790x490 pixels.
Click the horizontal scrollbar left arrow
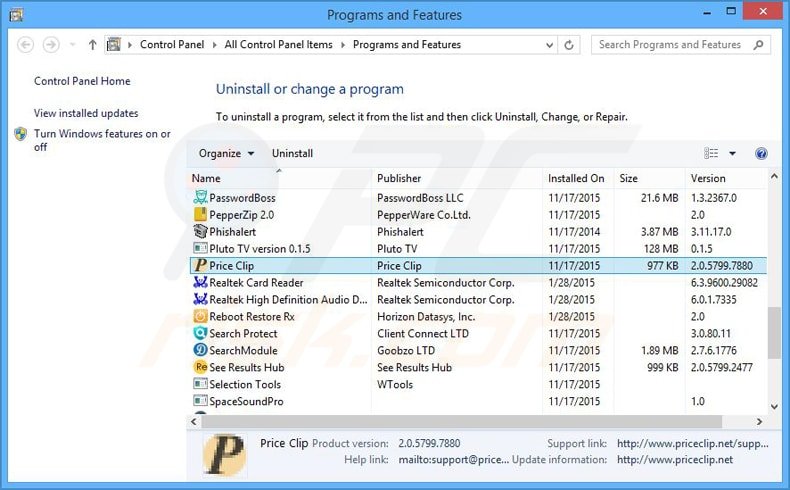(x=194, y=422)
